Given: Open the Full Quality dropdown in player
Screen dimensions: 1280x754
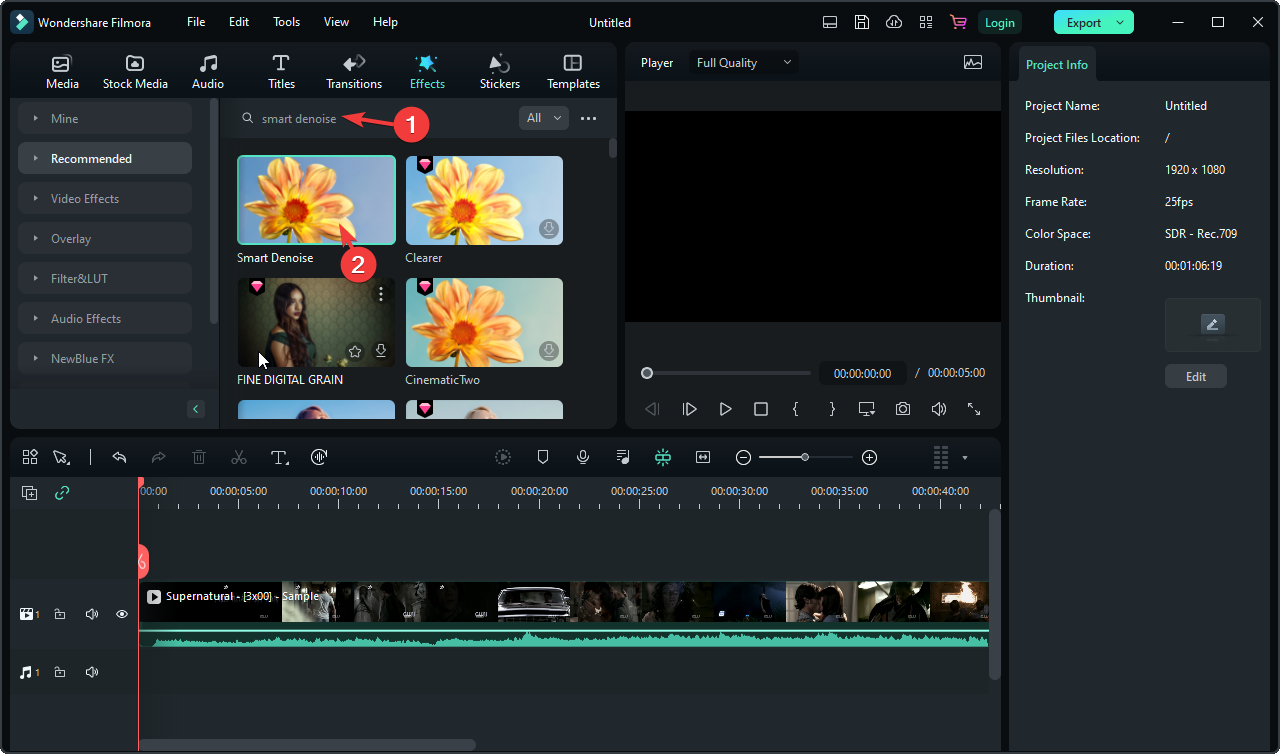Looking at the screenshot, I should click(x=743, y=63).
